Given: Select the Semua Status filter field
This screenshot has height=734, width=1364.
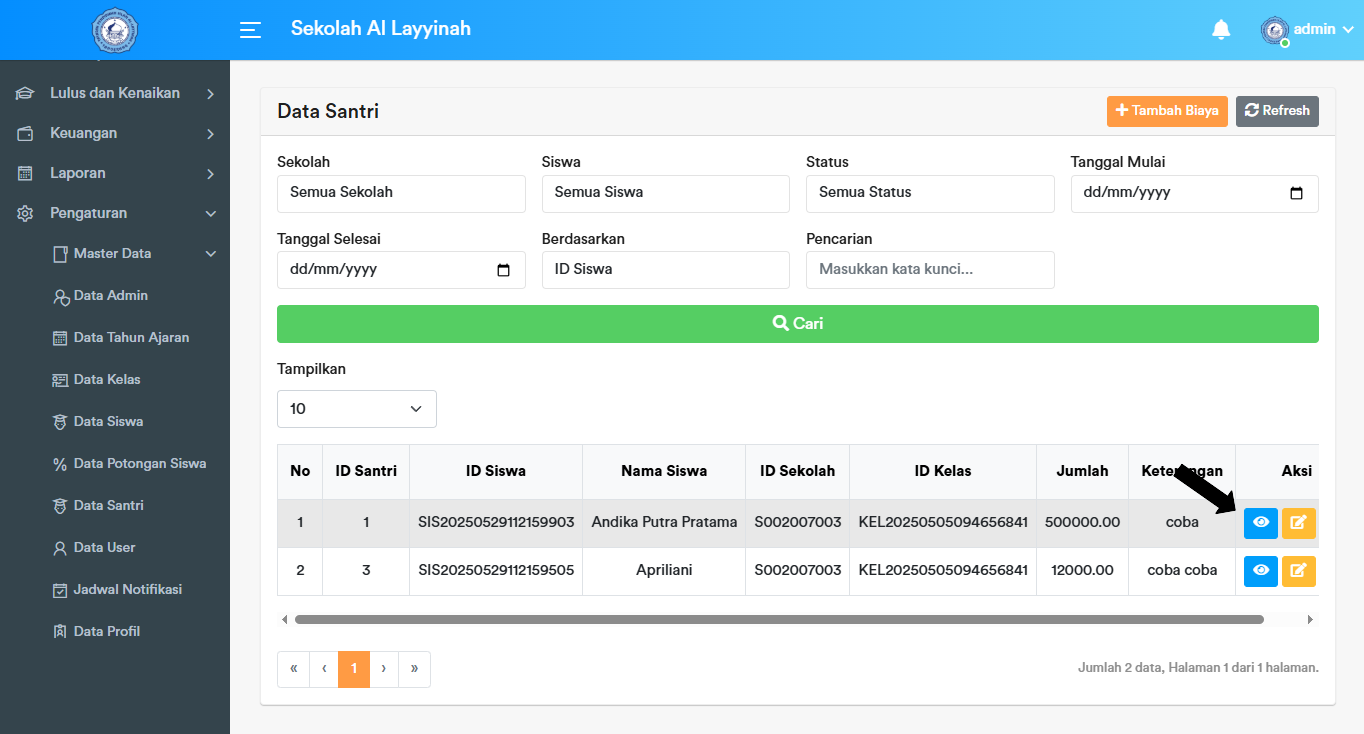Looking at the screenshot, I should pos(929,194).
